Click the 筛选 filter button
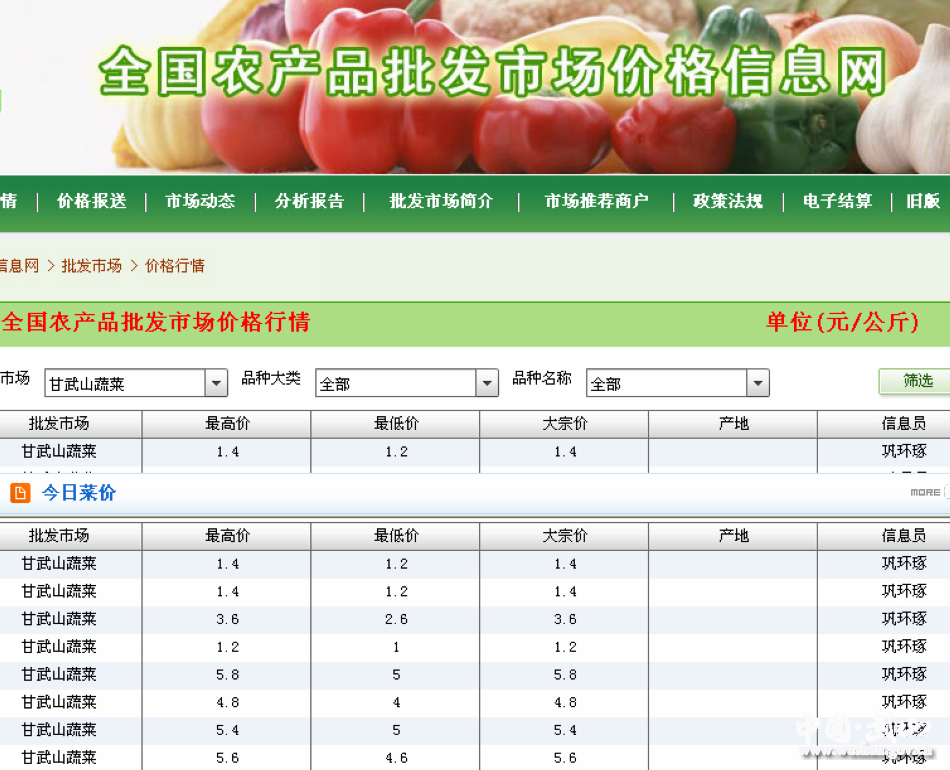The width and height of the screenshot is (950, 770). tap(916, 381)
